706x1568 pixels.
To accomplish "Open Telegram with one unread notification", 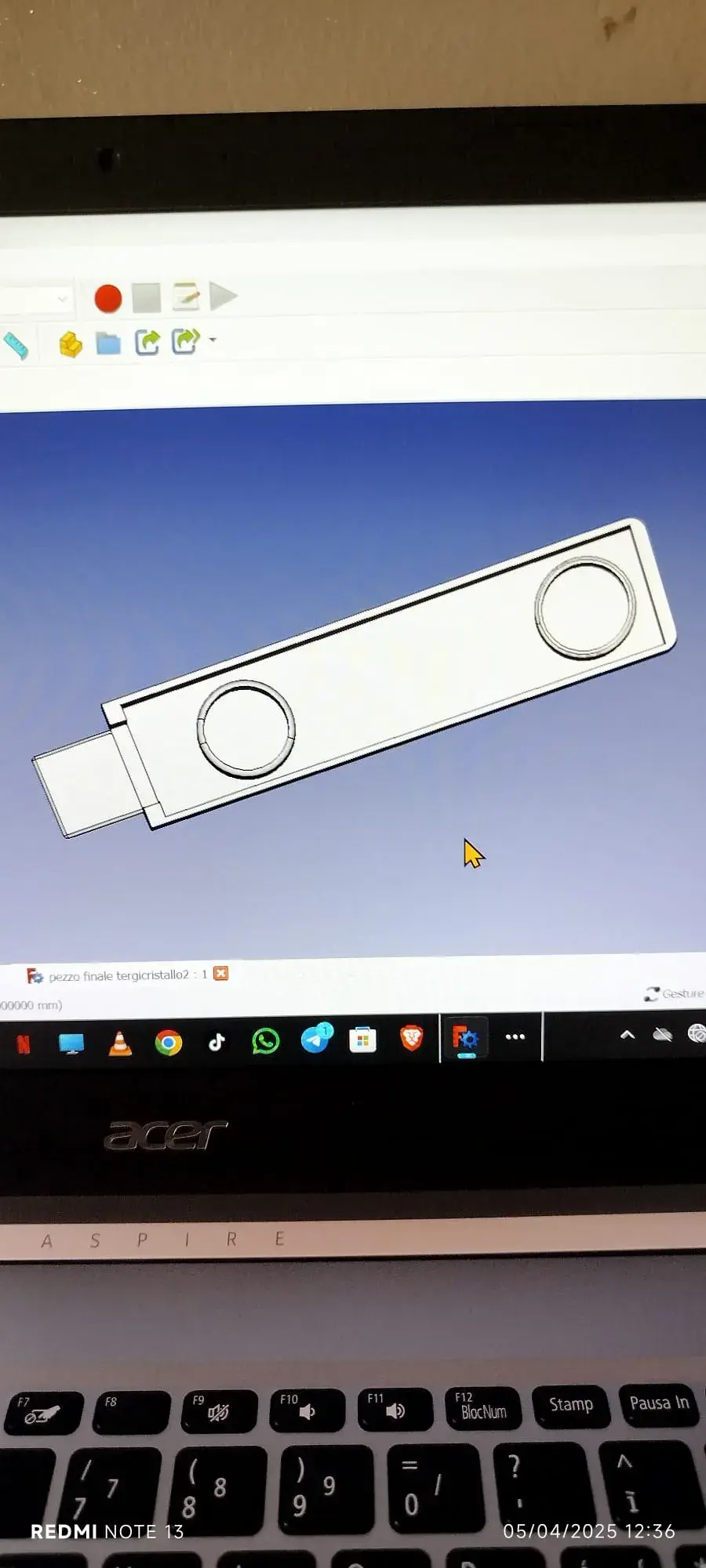I will (316, 1039).
